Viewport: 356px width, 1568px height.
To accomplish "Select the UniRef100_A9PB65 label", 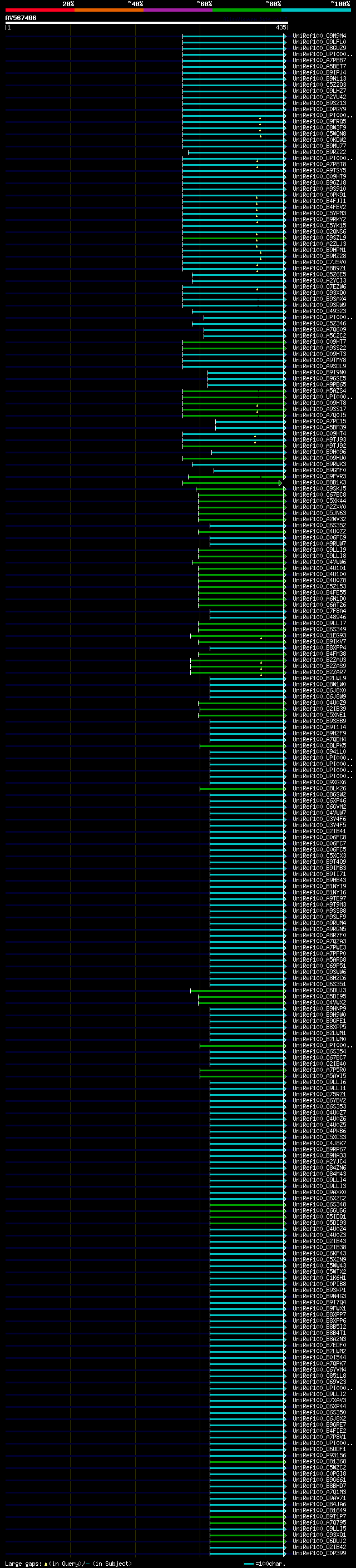I will (319, 385).
